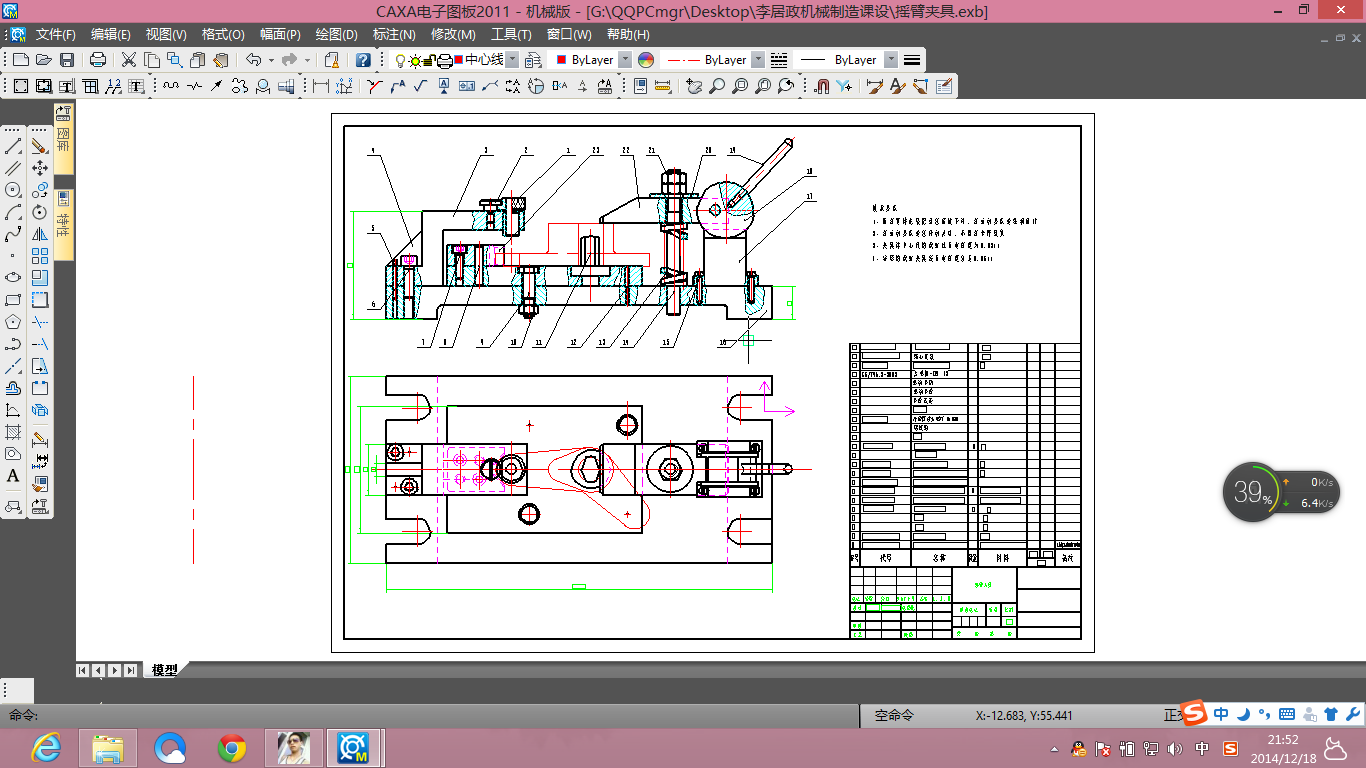Open the linetype ByLayer dropdown
Image resolution: width=1366 pixels, height=768 pixels.
click(757, 60)
